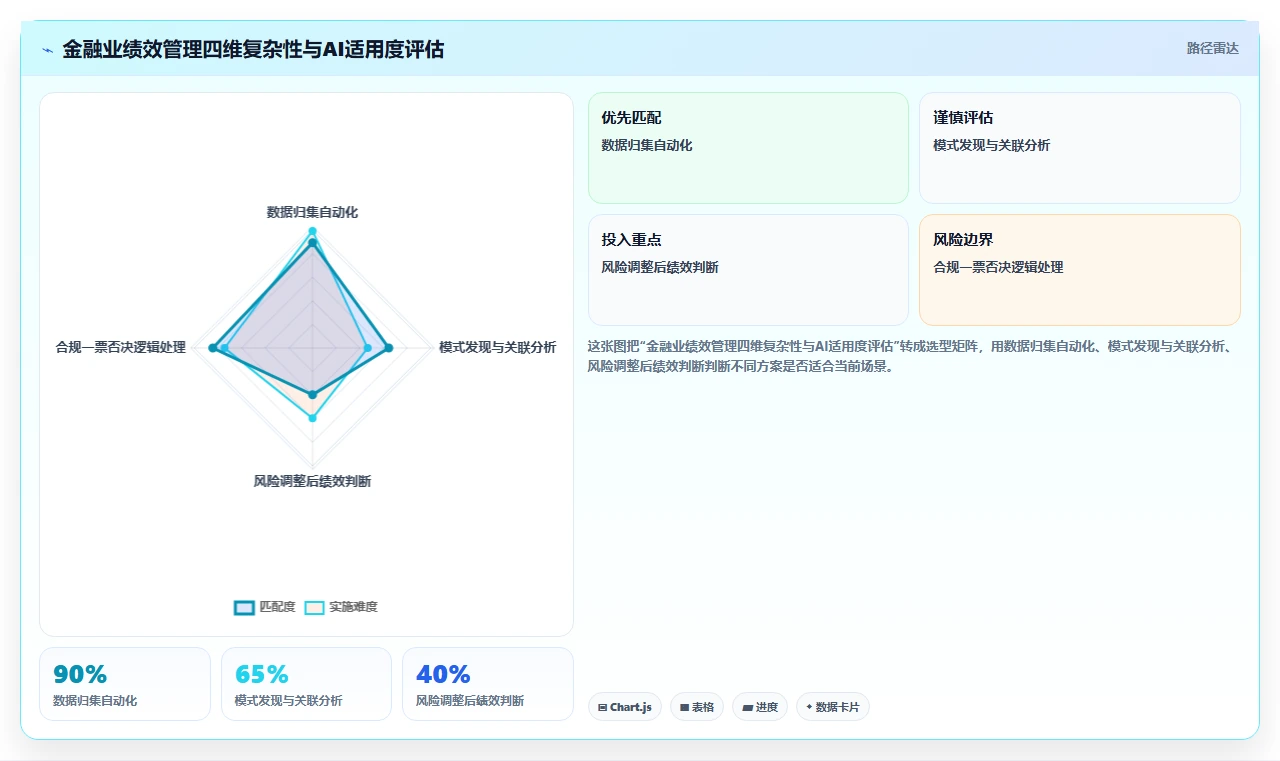Click the 40% 风险调整后绩效判断 stat card

(x=488, y=684)
